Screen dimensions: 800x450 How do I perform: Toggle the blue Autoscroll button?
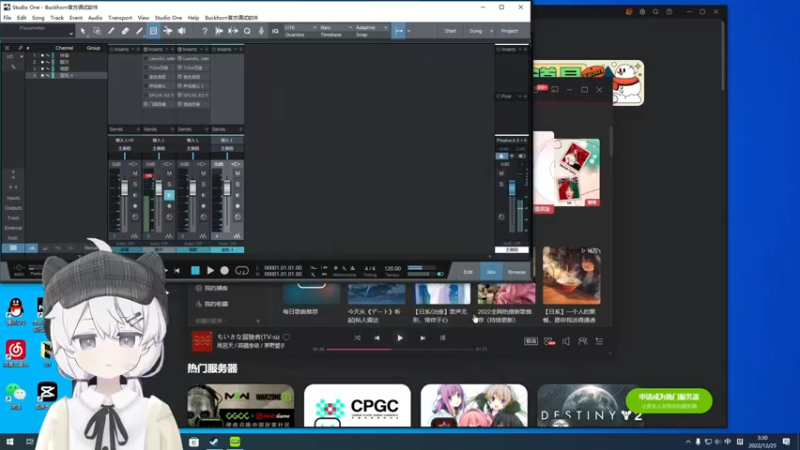[x=399, y=31]
